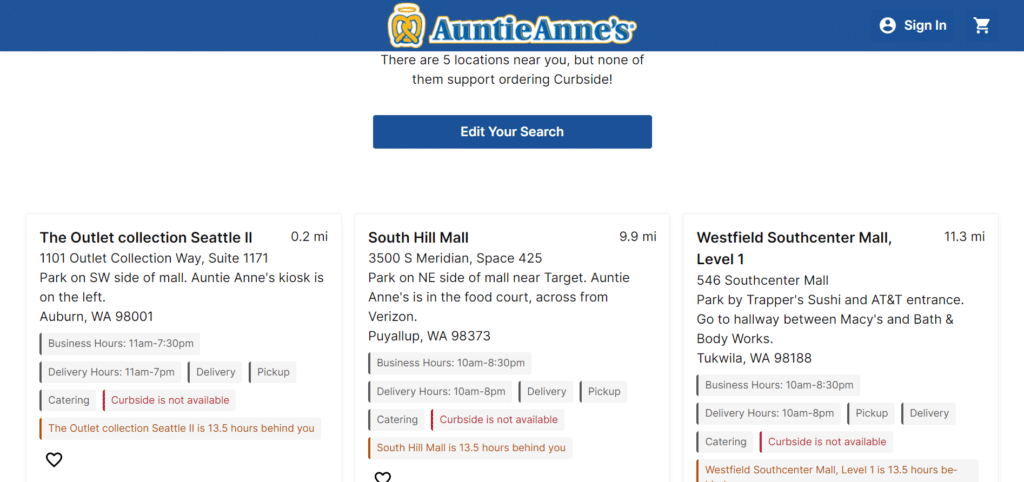1024x482 pixels.
Task: Click Pickup tag on Outlet collection card
Action: [272, 372]
